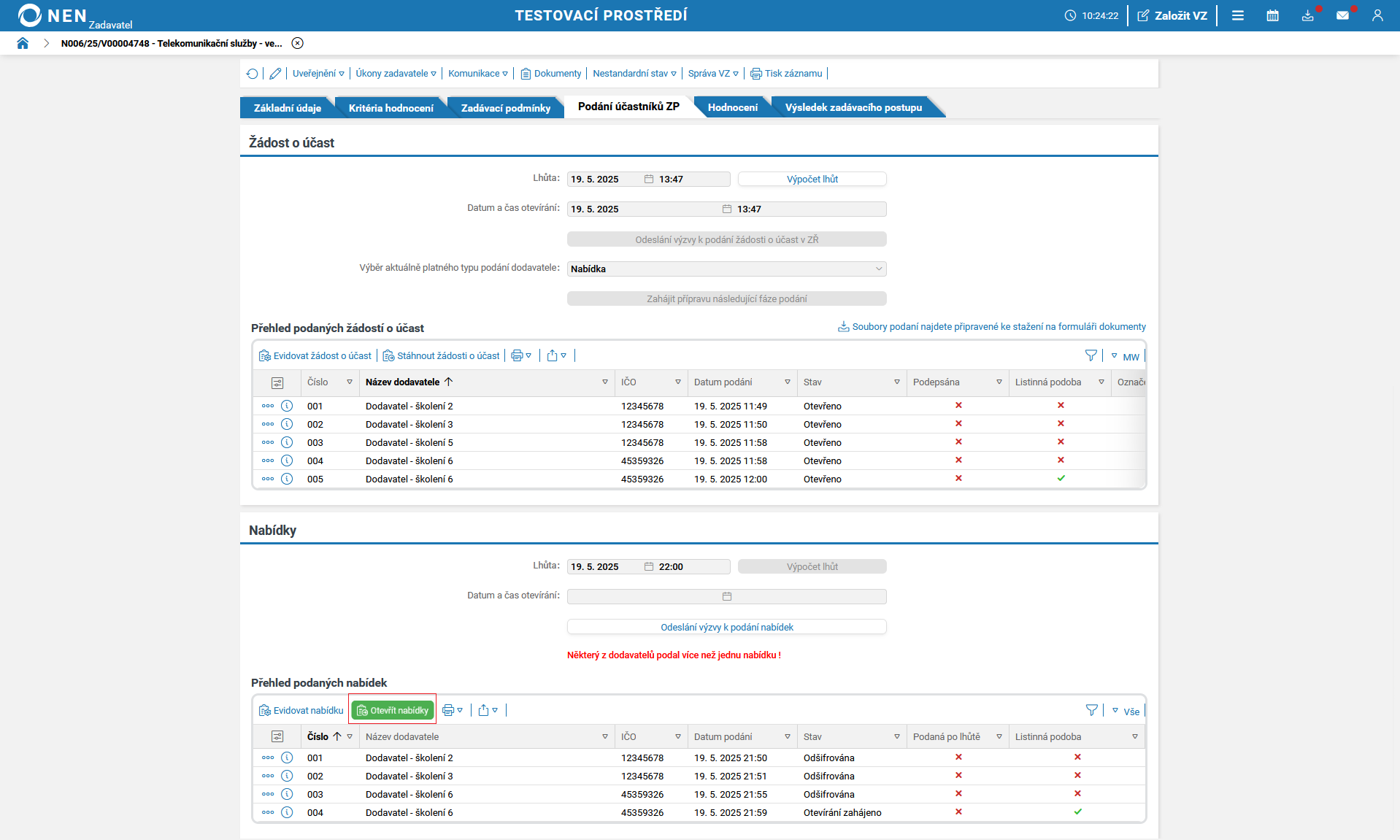Open the calendar icon in the top header
The width and height of the screenshot is (1400, 840).
point(1272,15)
